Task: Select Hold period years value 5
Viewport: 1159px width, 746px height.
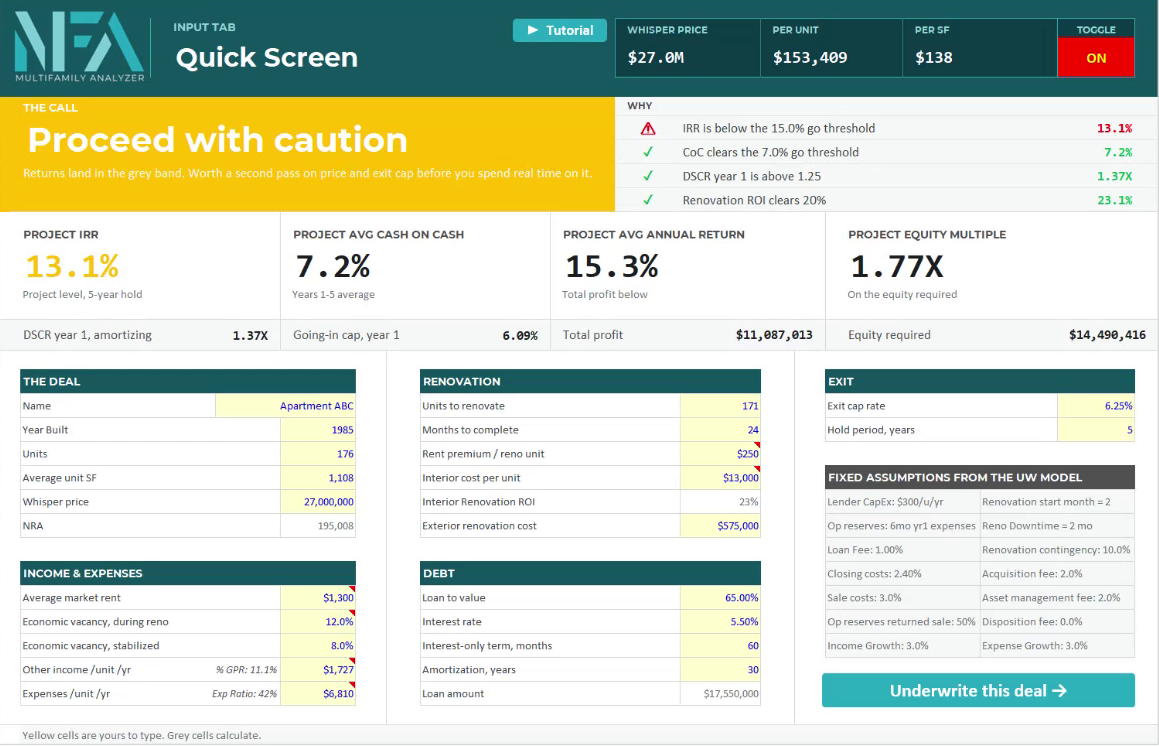Action: point(1095,430)
